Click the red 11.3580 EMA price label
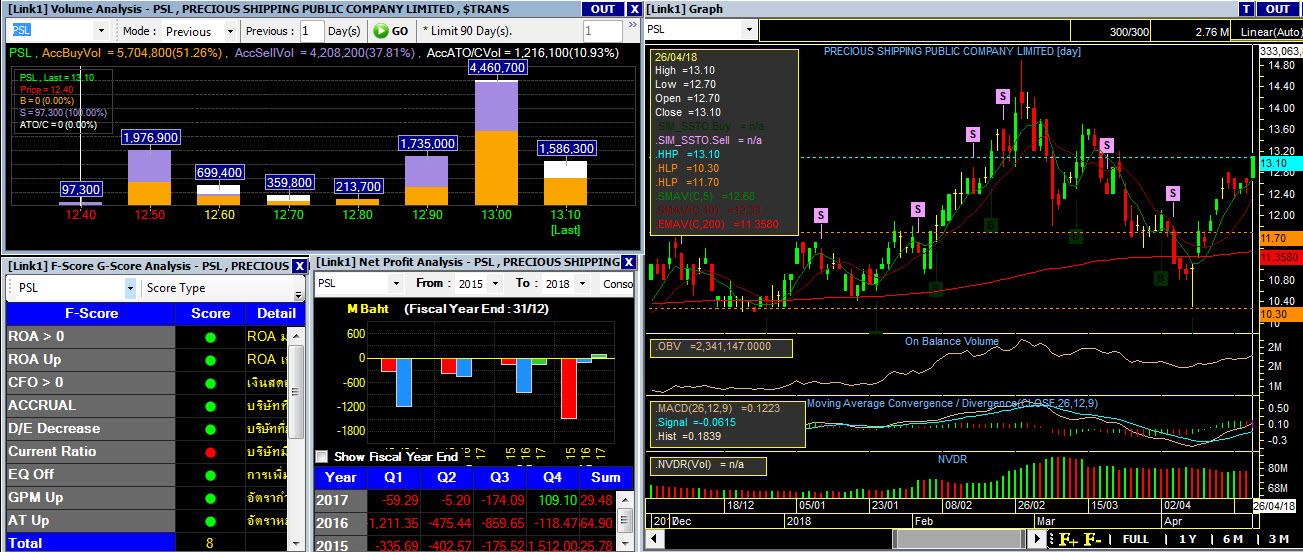Image resolution: width=1303 pixels, height=552 pixels. pyautogui.click(x=1279, y=258)
